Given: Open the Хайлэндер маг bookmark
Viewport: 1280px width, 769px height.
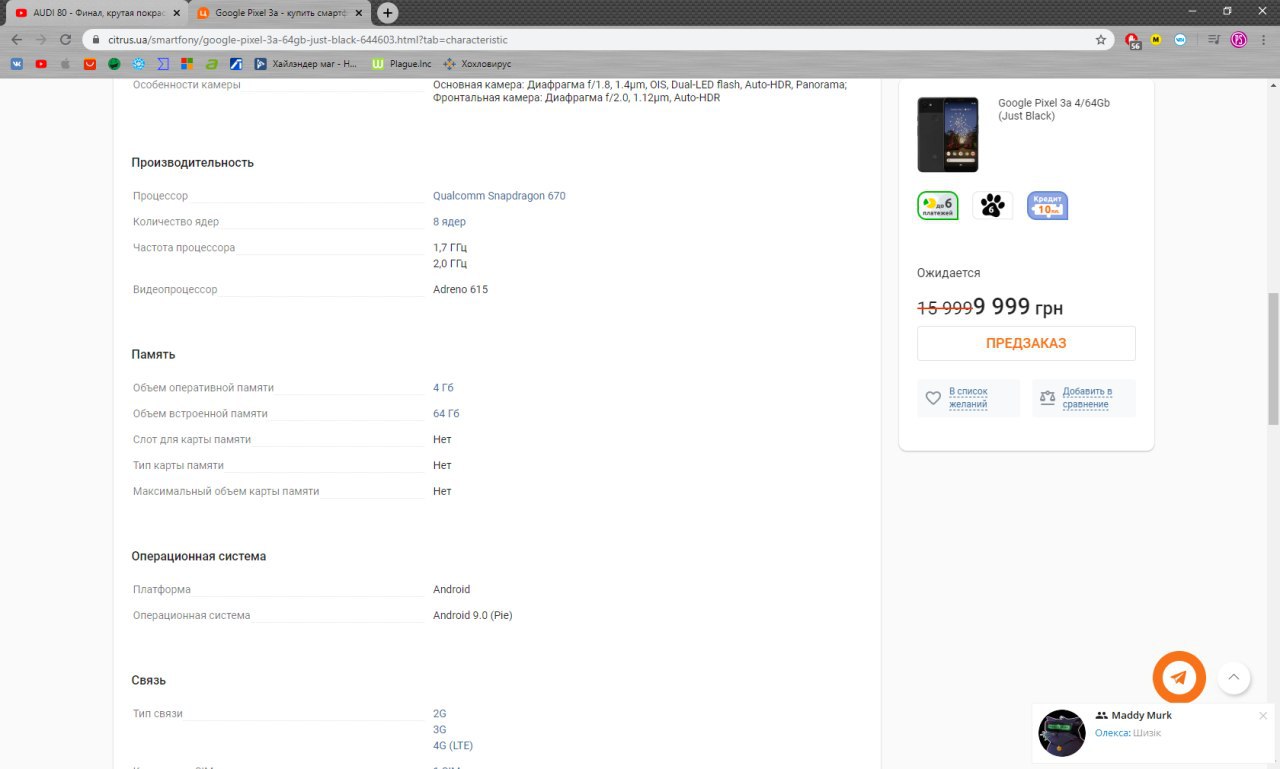Looking at the screenshot, I should point(305,64).
